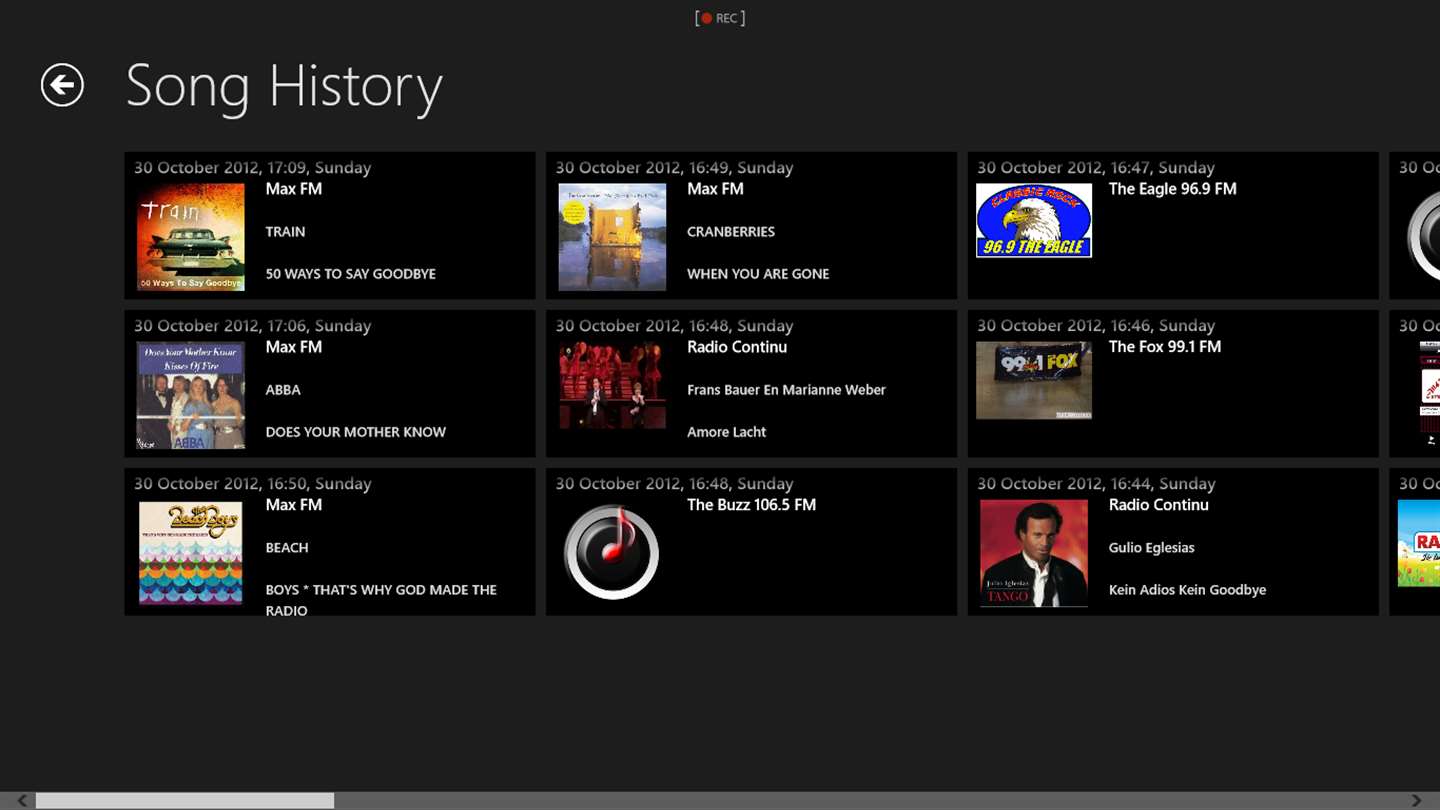This screenshot has width=1440, height=810.
Task: Click the Song History page title
Action: click(x=284, y=86)
